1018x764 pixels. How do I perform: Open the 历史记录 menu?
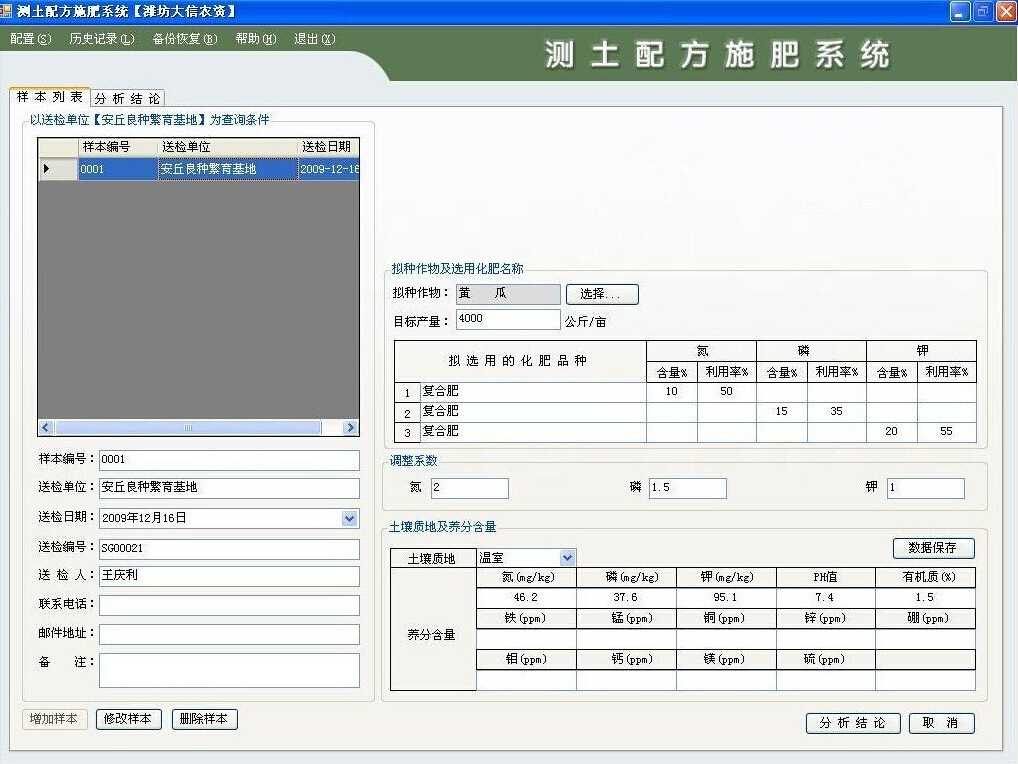101,39
